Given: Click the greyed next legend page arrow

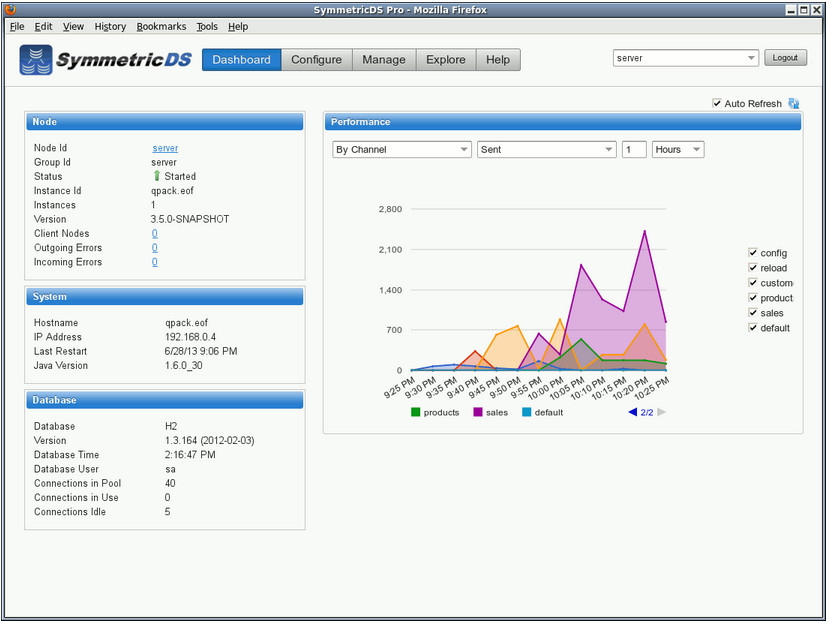Looking at the screenshot, I should pyautogui.click(x=661, y=412).
